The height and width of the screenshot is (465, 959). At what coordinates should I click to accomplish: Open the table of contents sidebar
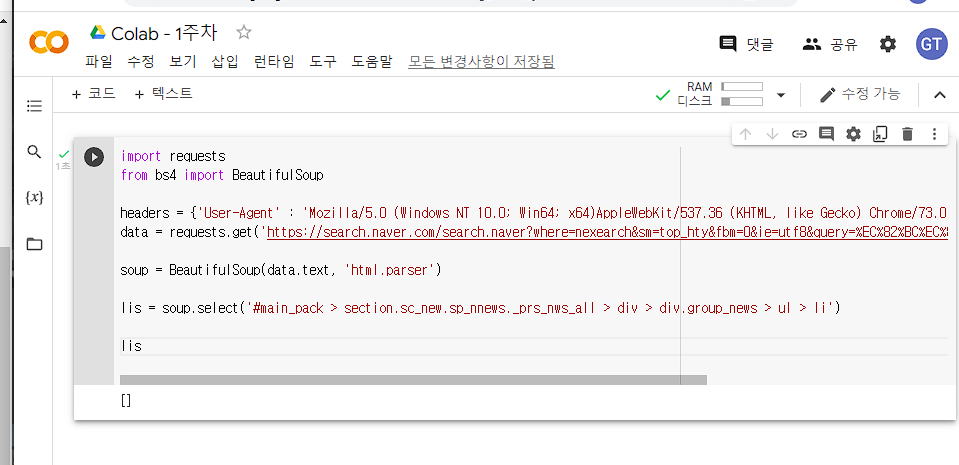(x=34, y=106)
